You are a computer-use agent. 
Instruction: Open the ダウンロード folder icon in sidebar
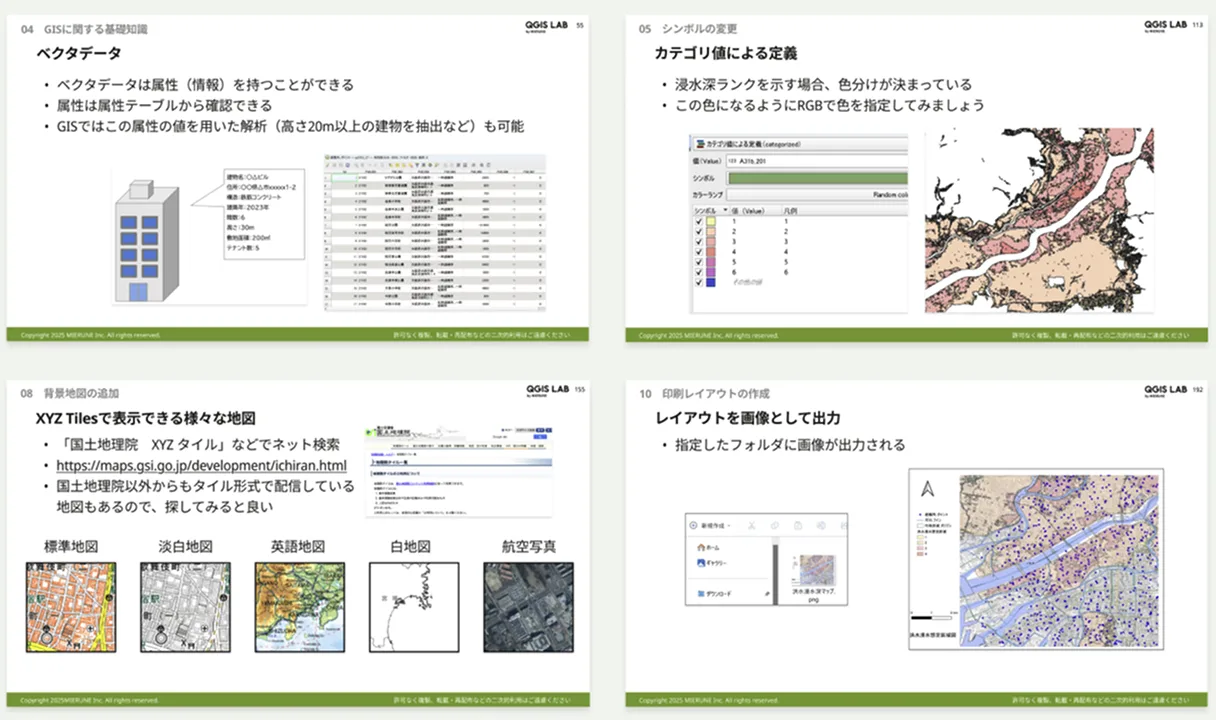701,594
